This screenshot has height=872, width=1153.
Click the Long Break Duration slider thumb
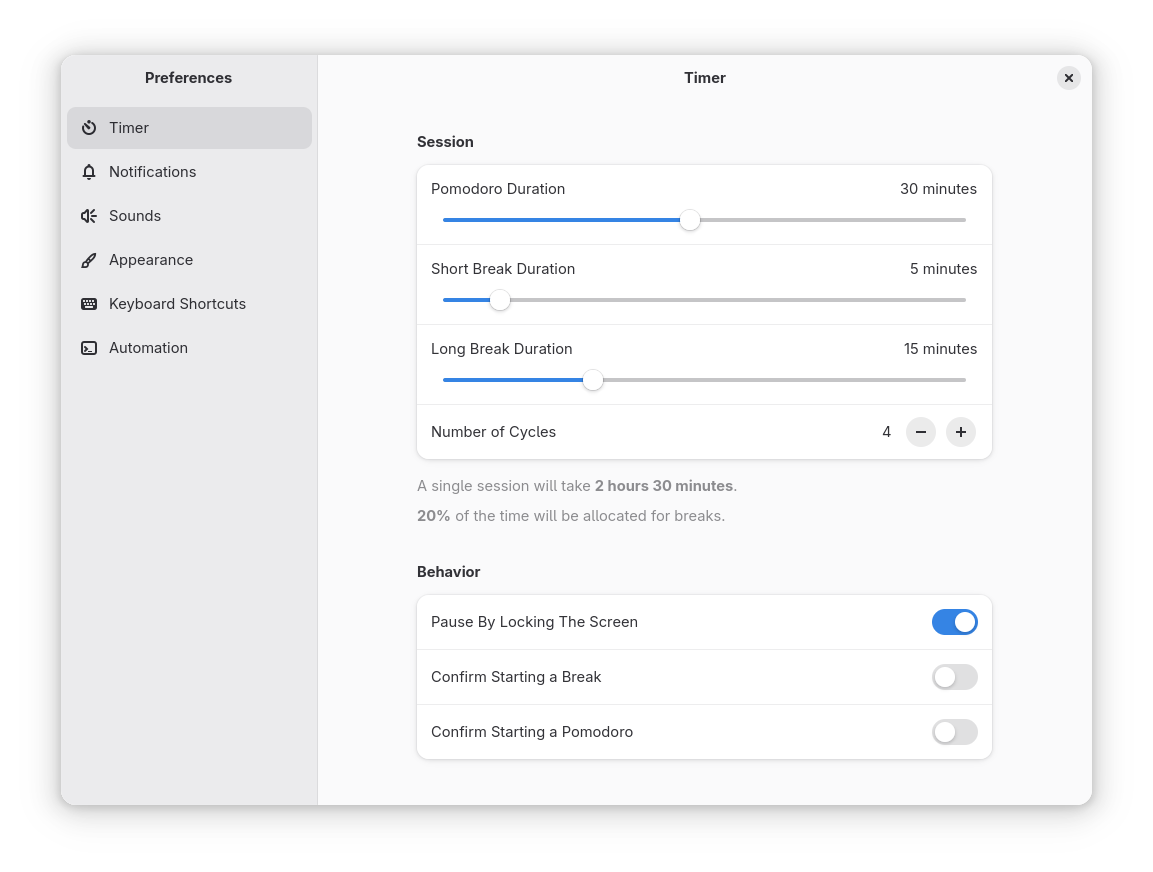(x=593, y=380)
